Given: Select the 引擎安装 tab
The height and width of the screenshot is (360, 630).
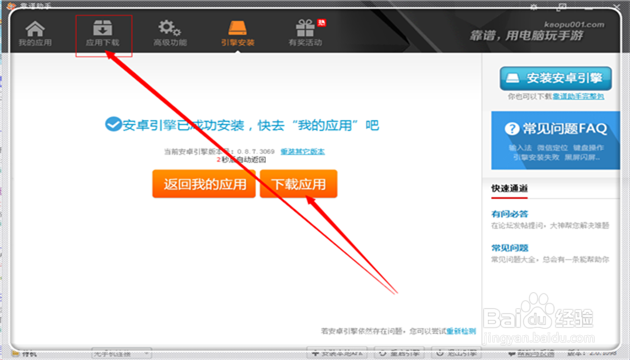Looking at the screenshot, I should tap(237, 34).
